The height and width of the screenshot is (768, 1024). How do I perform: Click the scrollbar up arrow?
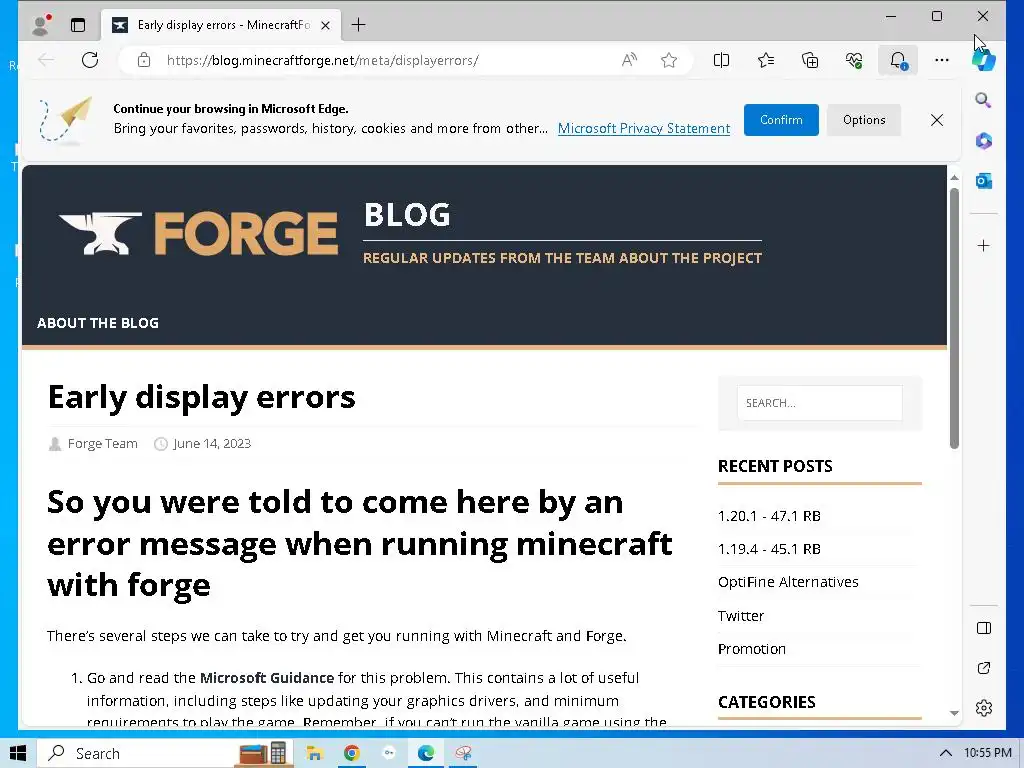tap(954, 178)
